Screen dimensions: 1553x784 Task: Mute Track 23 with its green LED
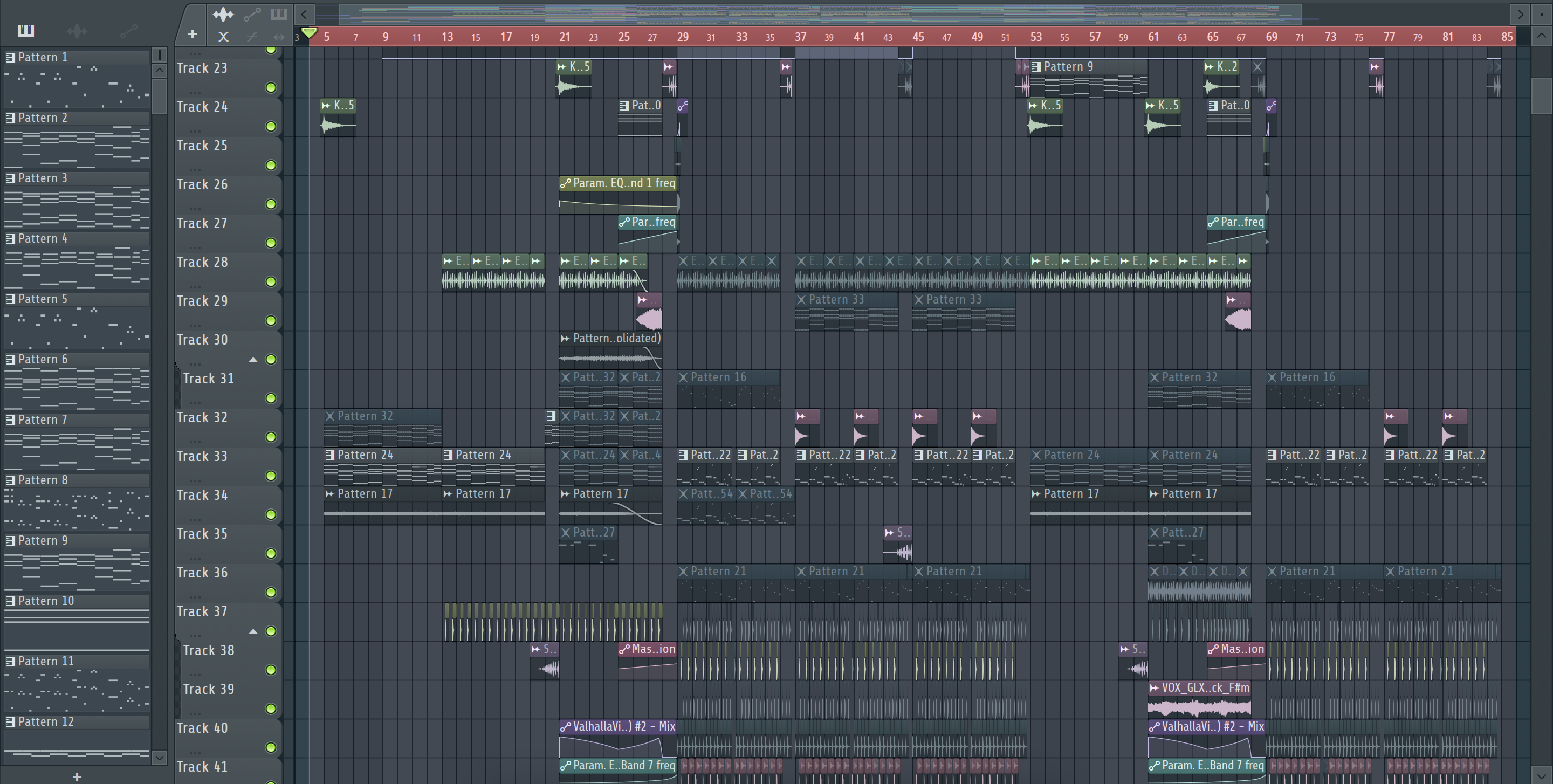[x=271, y=88]
